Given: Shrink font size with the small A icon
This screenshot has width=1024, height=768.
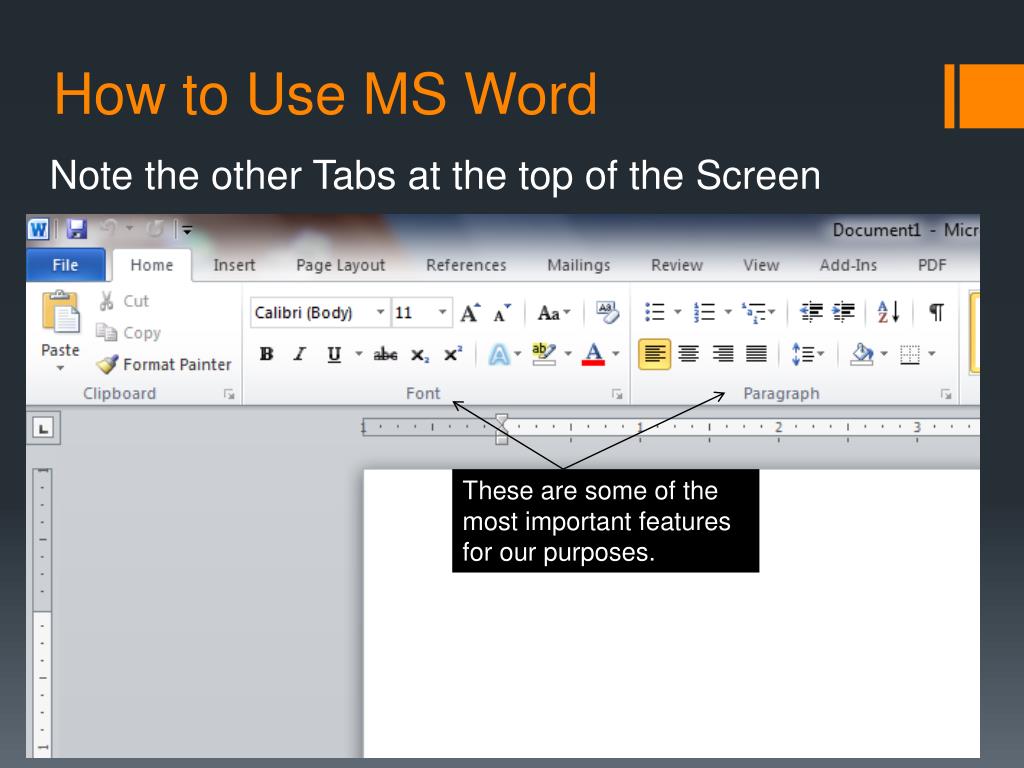Looking at the screenshot, I should coord(502,313).
